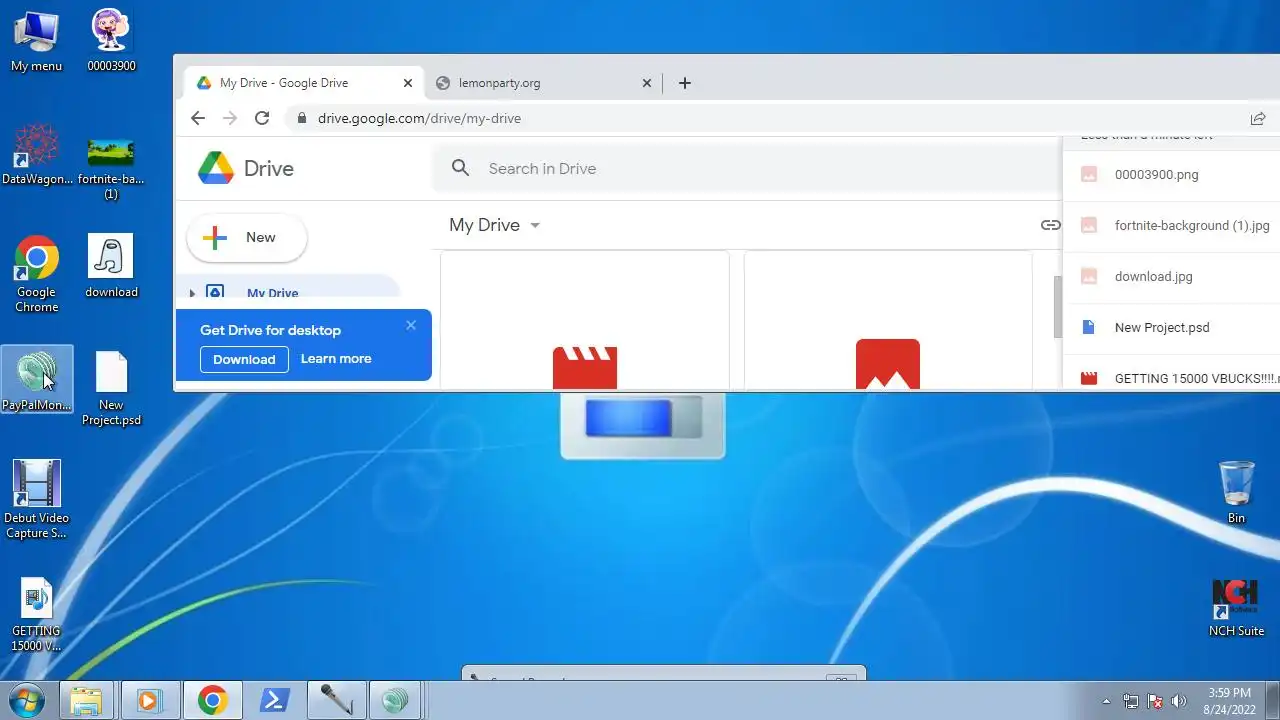
Task: Open New Project.psd desktop file
Action: tap(111, 387)
